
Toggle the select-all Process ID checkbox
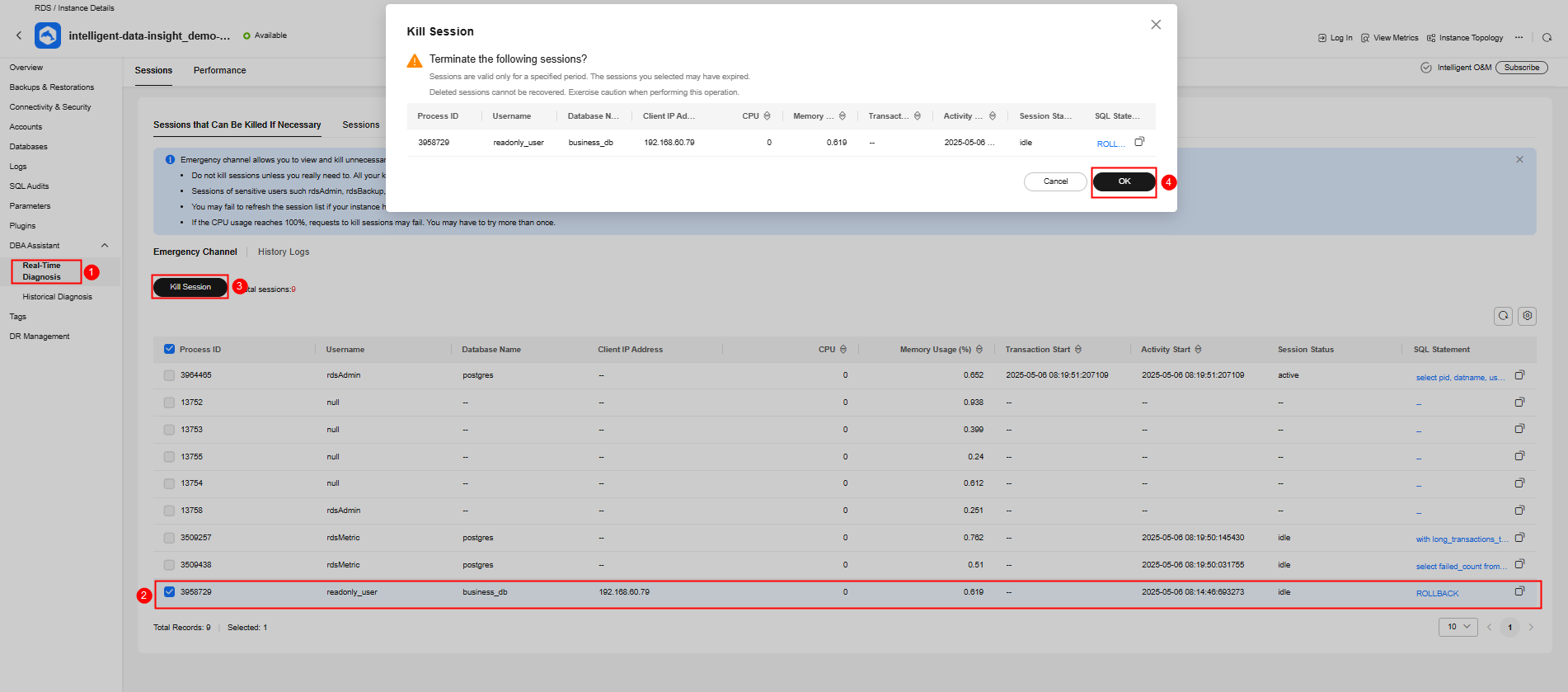[169, 349]
